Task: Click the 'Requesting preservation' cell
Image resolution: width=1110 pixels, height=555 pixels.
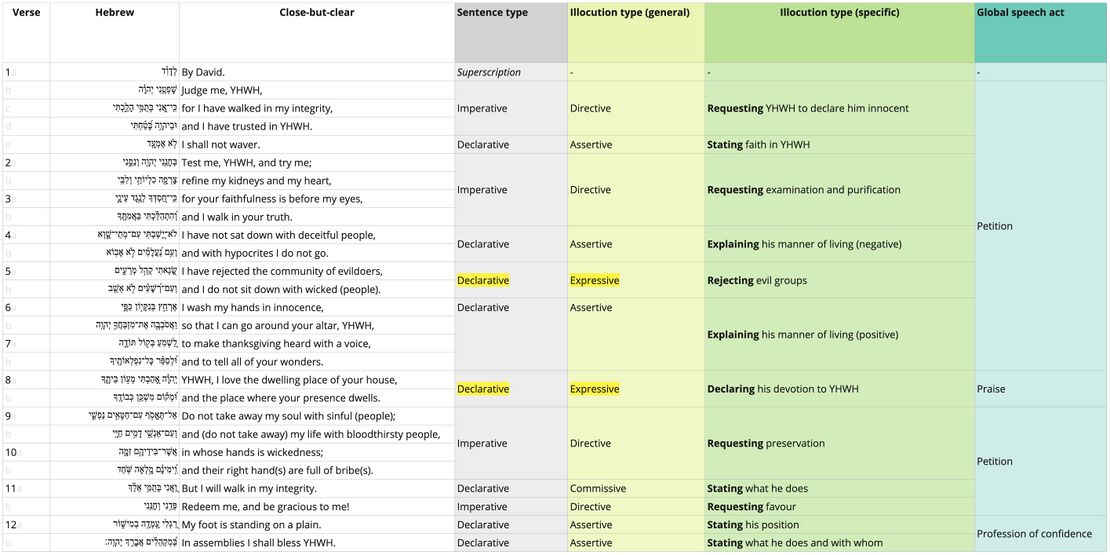Action: tap(766, 443)
